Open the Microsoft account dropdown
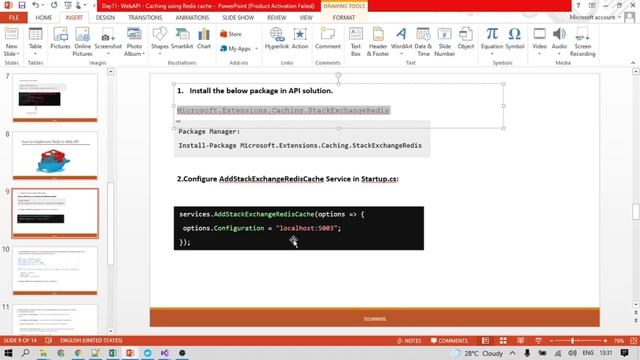Viewport: 640px width, 360px height. point(595,18)
